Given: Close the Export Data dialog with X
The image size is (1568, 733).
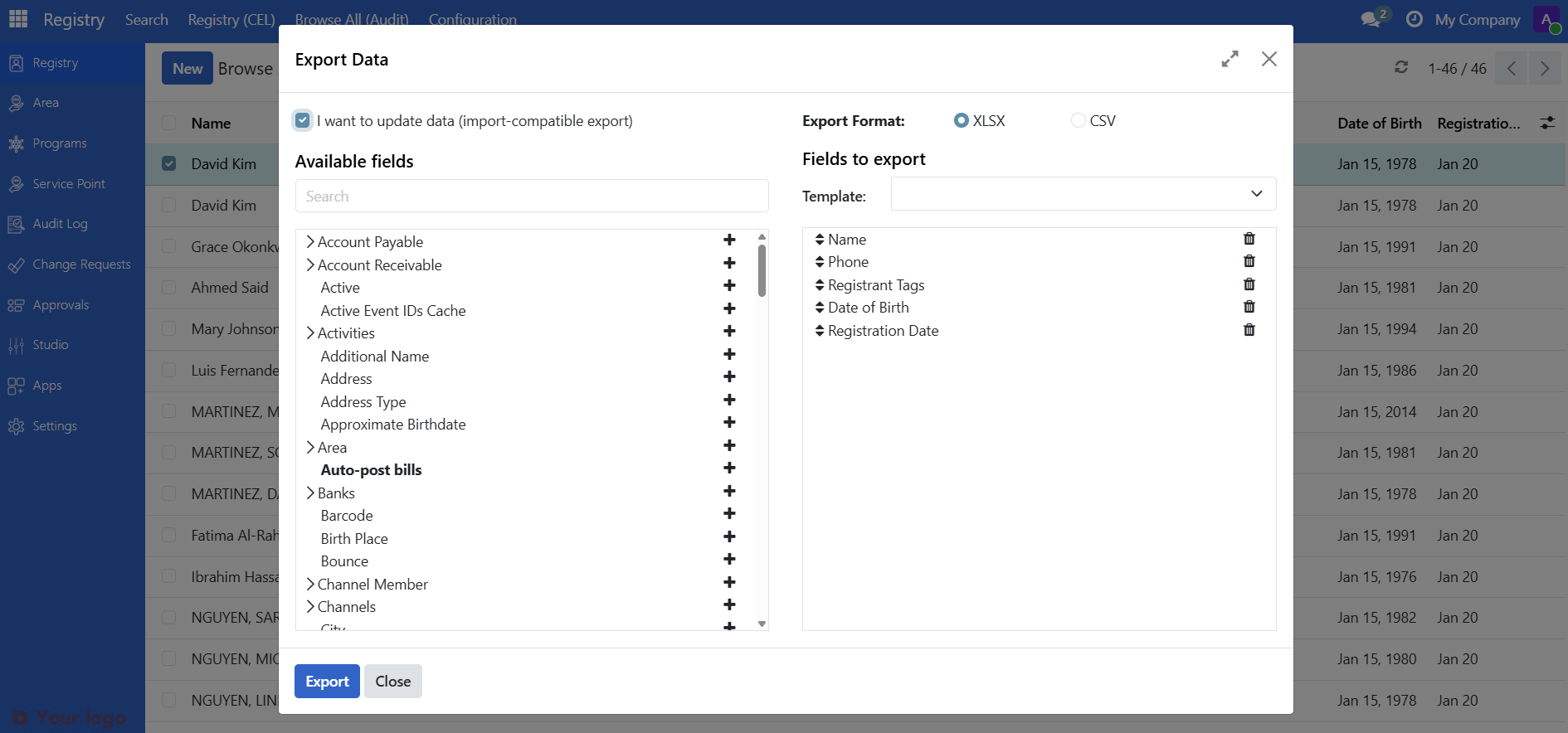Looking at the screenshot, I should coord(1269,59).
